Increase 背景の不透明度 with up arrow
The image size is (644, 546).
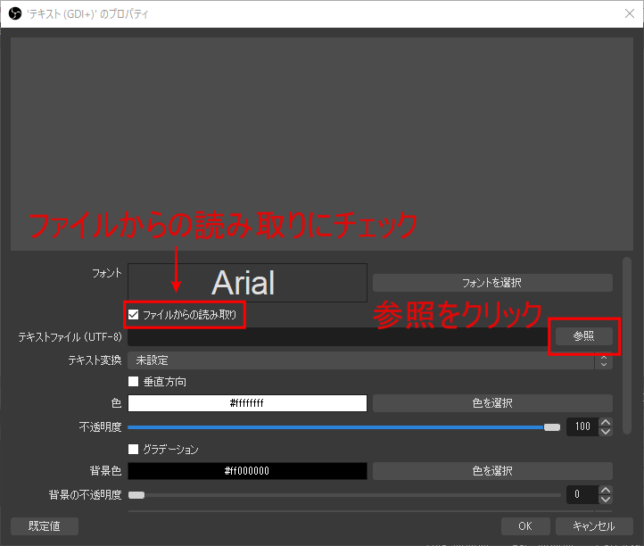pos(605,490)
